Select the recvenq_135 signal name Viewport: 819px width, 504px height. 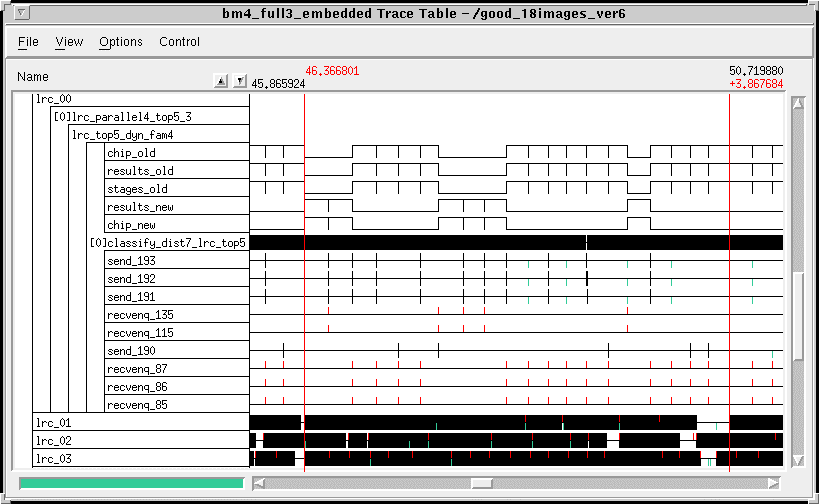coord(140,315)
